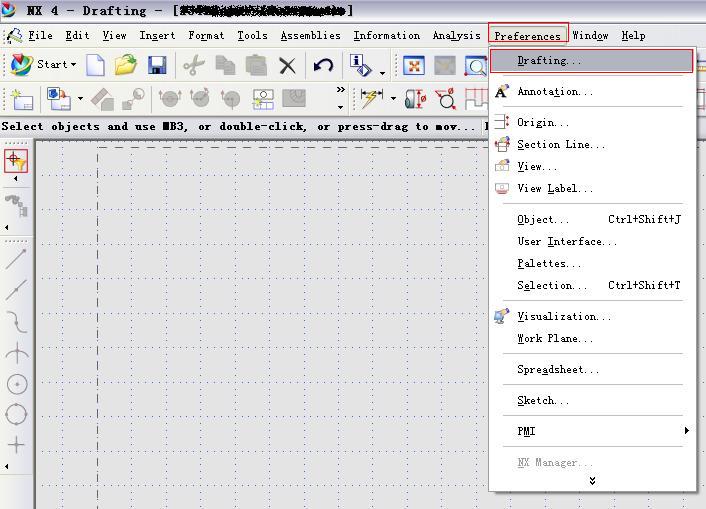Image resolution: width=706 pixels, height=509 pixels.
Task: Open the Information menu
Action: click(x=387, y=36)
